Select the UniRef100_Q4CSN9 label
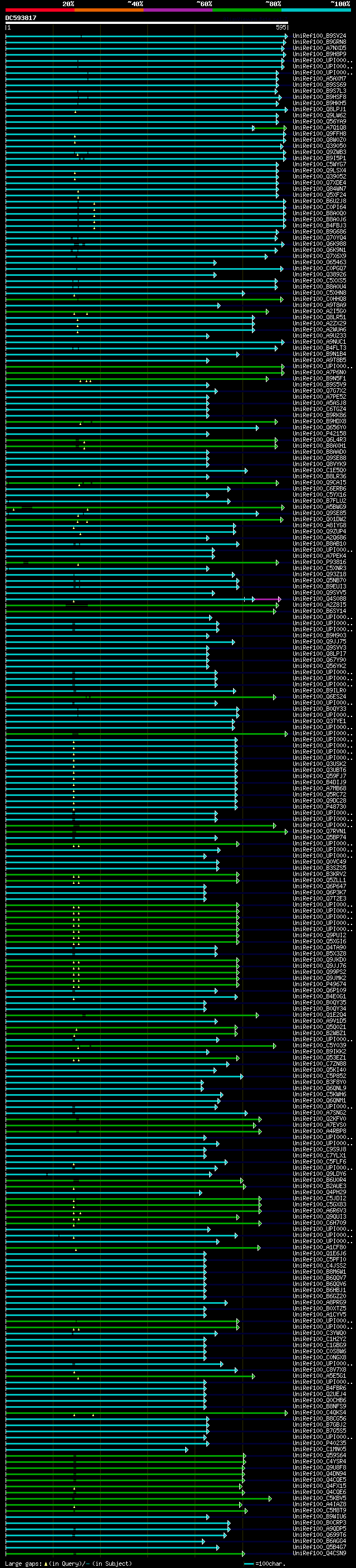The image size is (356, 1568). (319, 1554)
